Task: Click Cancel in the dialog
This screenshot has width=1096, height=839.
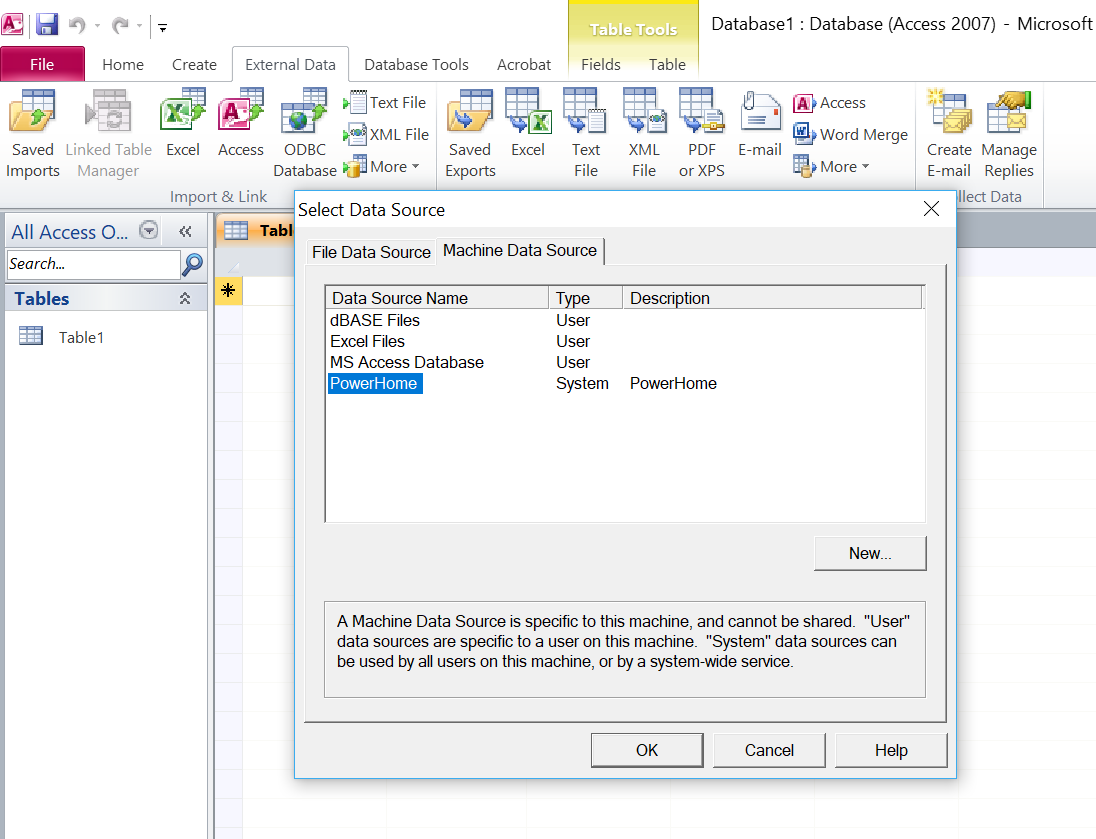Action: coord(770,750)
